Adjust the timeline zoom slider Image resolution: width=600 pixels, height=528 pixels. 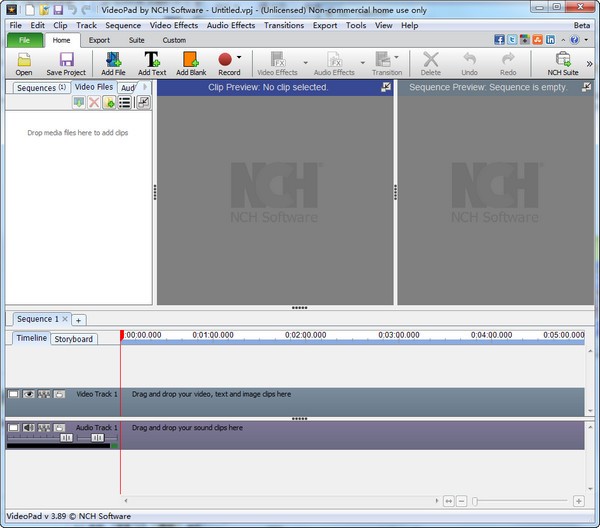475,501
